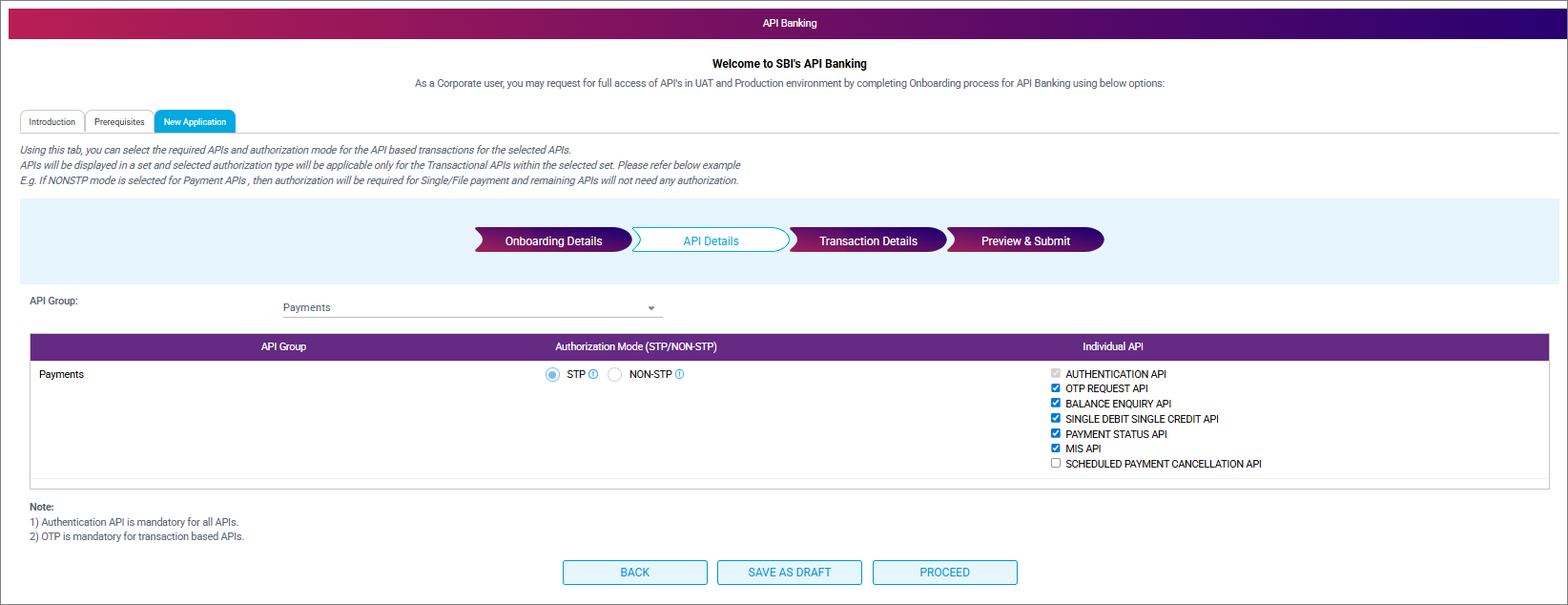Uncheck the OTP REQUEST API checkbox

(x=1056, y=388)
